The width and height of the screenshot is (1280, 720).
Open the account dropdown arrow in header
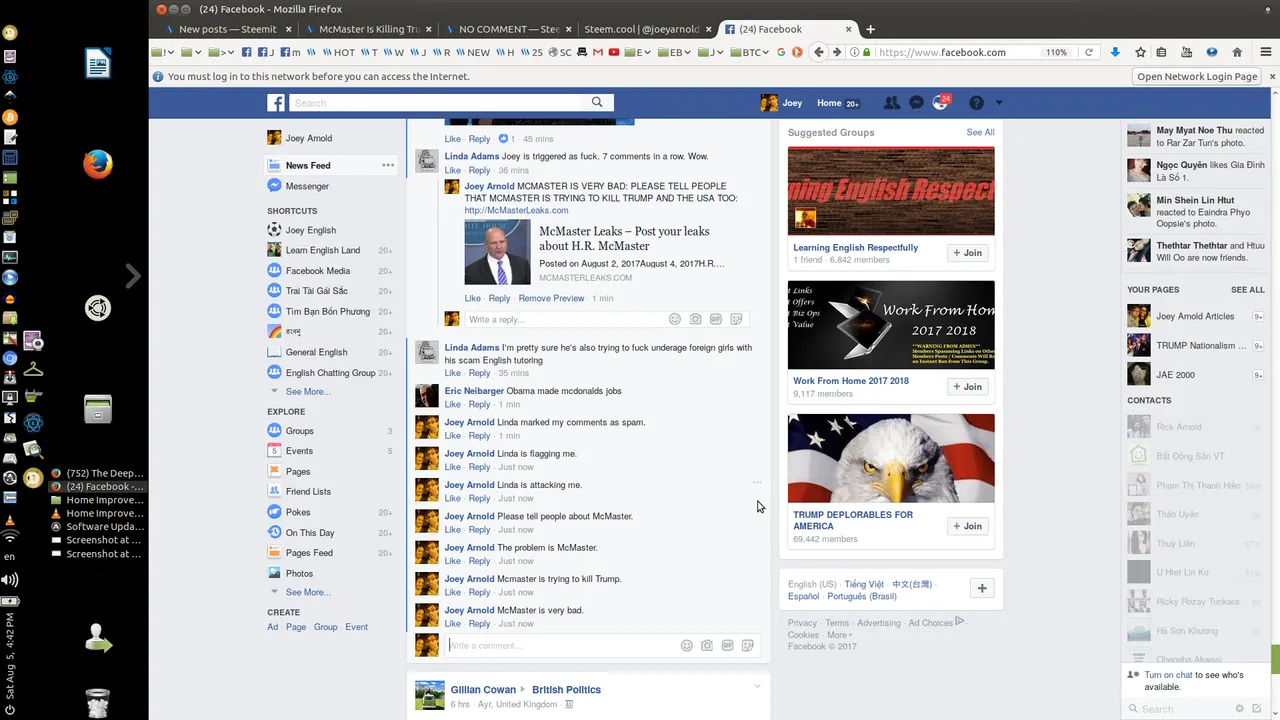pos(999,103)
